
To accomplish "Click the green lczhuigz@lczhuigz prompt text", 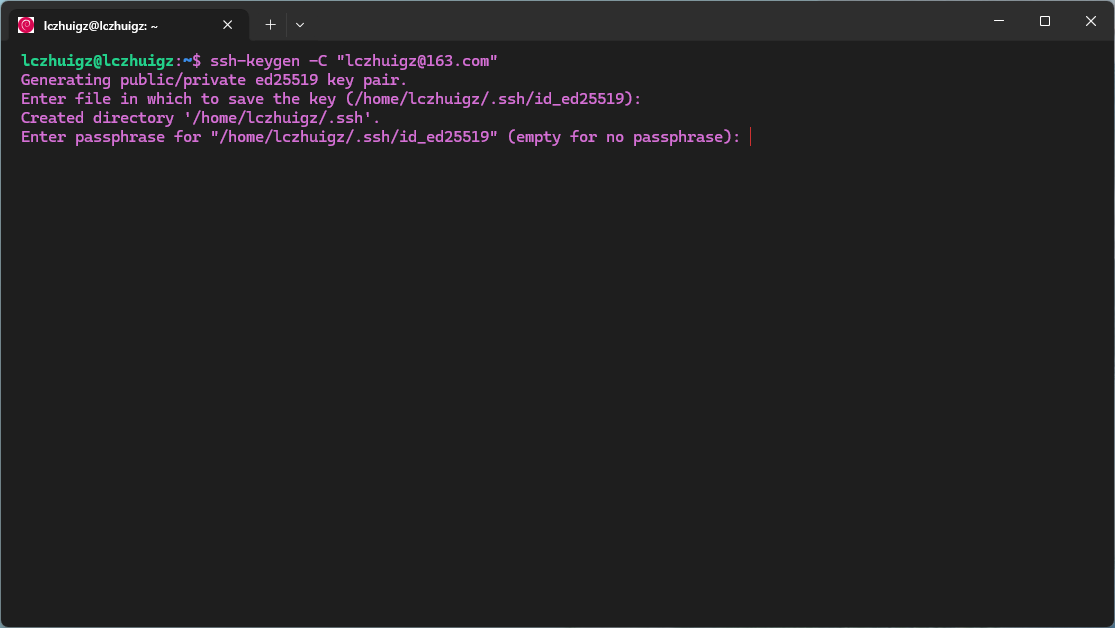I will pos(97,61).
